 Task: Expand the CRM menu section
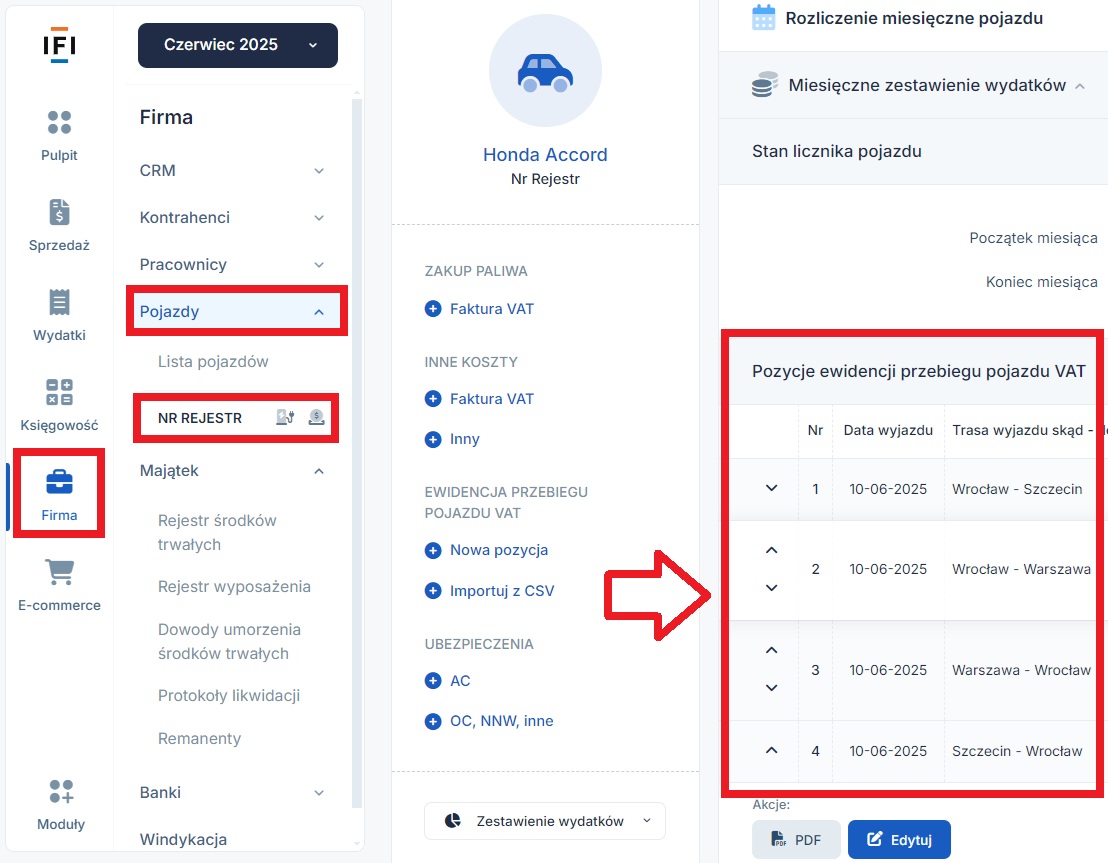[232, 171]
